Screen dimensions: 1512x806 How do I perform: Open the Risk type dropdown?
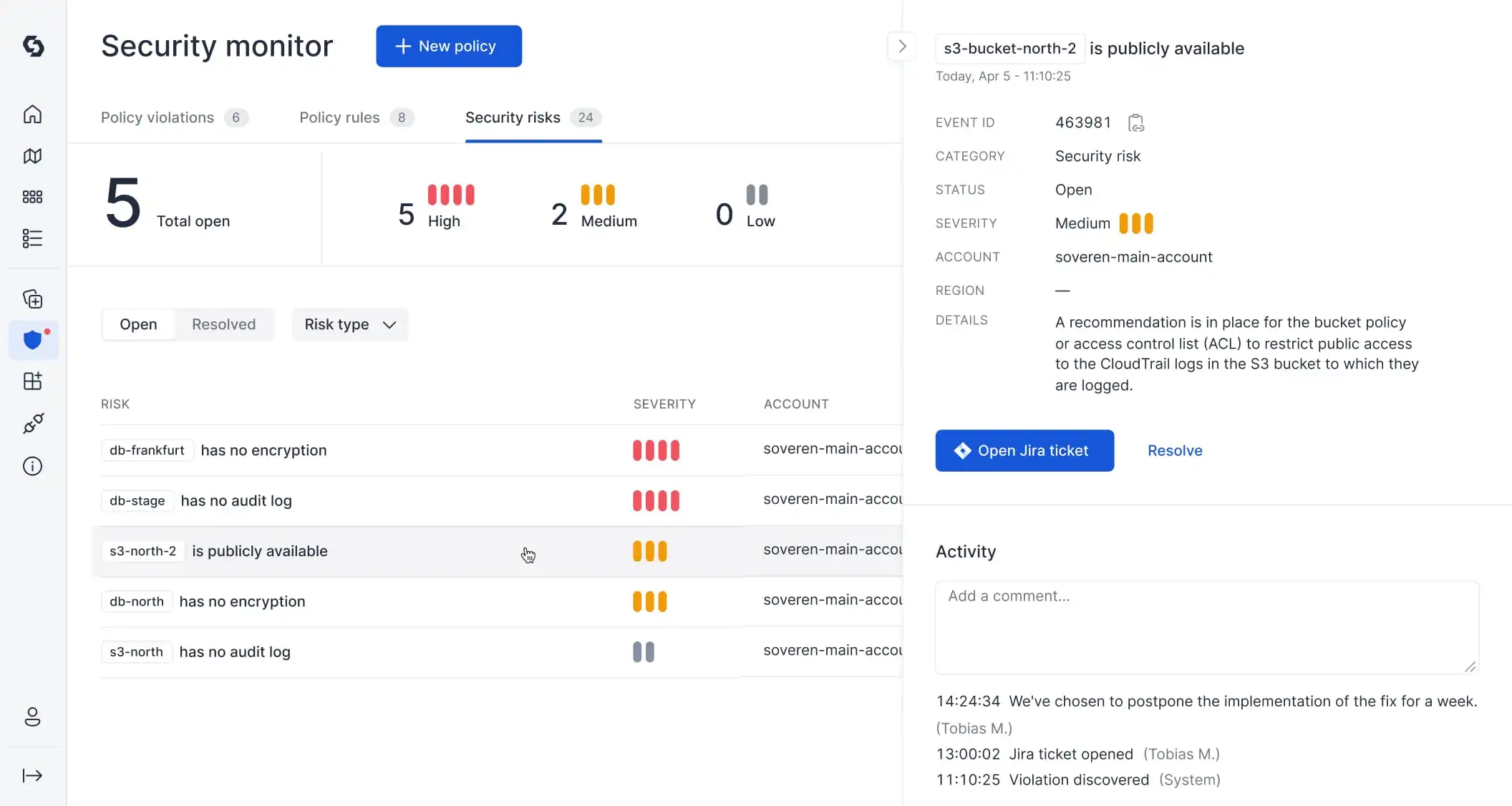click(x=350, y=324)
